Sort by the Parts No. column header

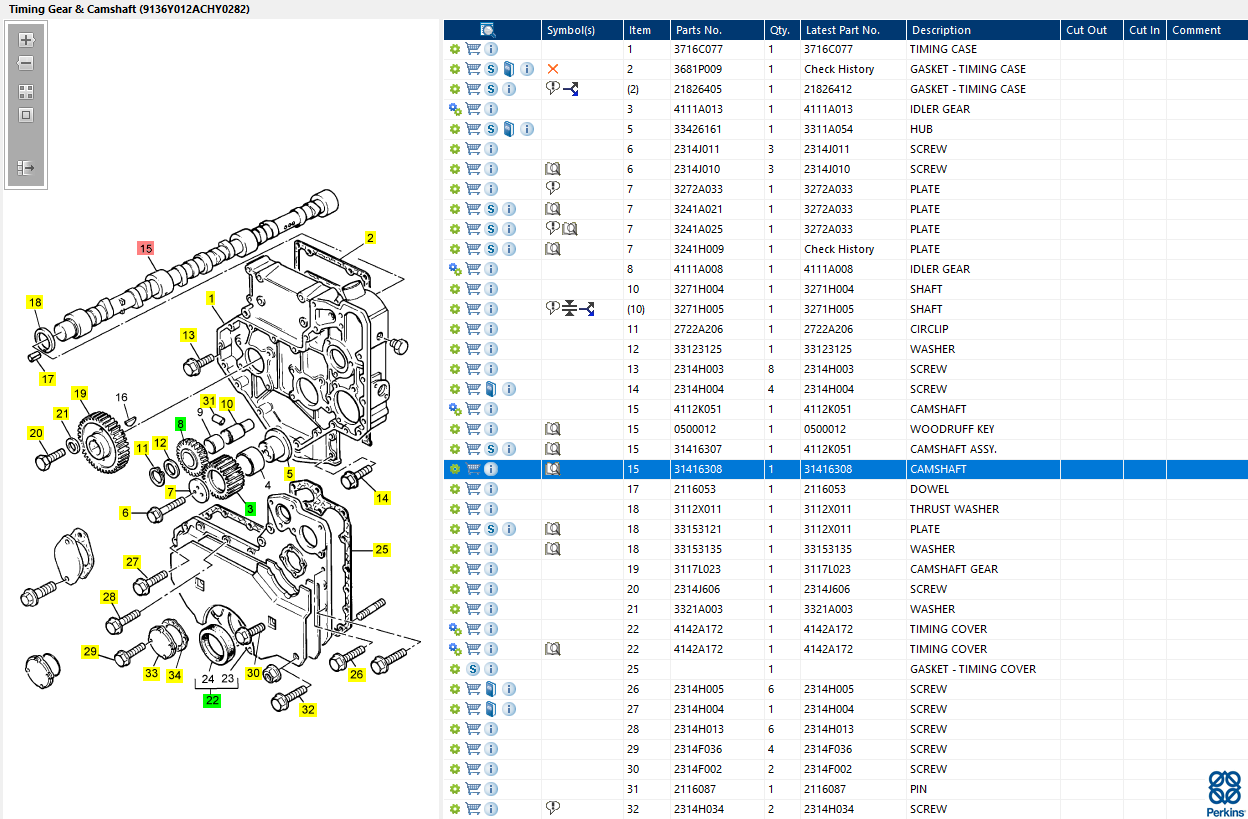pyautogui.click(x=698, y=30)
